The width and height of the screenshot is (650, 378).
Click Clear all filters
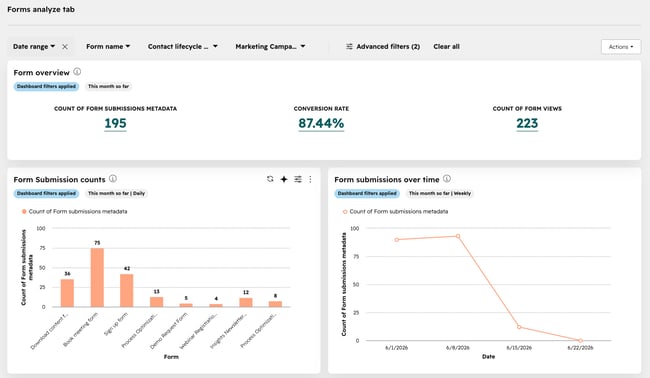[446, 46]
